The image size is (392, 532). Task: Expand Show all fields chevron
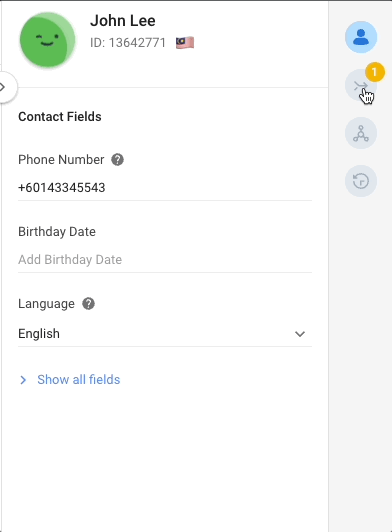(23, 380)
